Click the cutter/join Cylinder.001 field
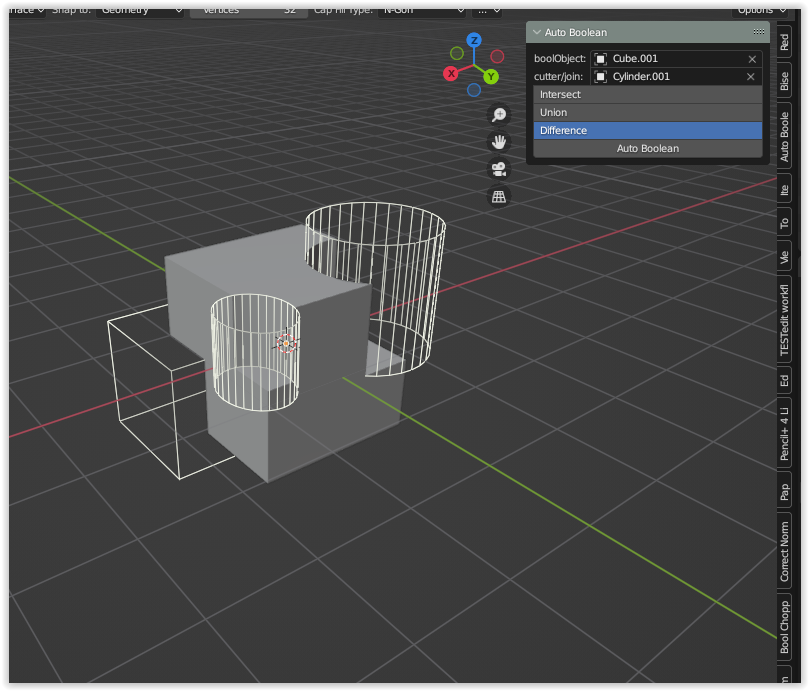This screenshot has height=691, width=809. pos(676,77)
